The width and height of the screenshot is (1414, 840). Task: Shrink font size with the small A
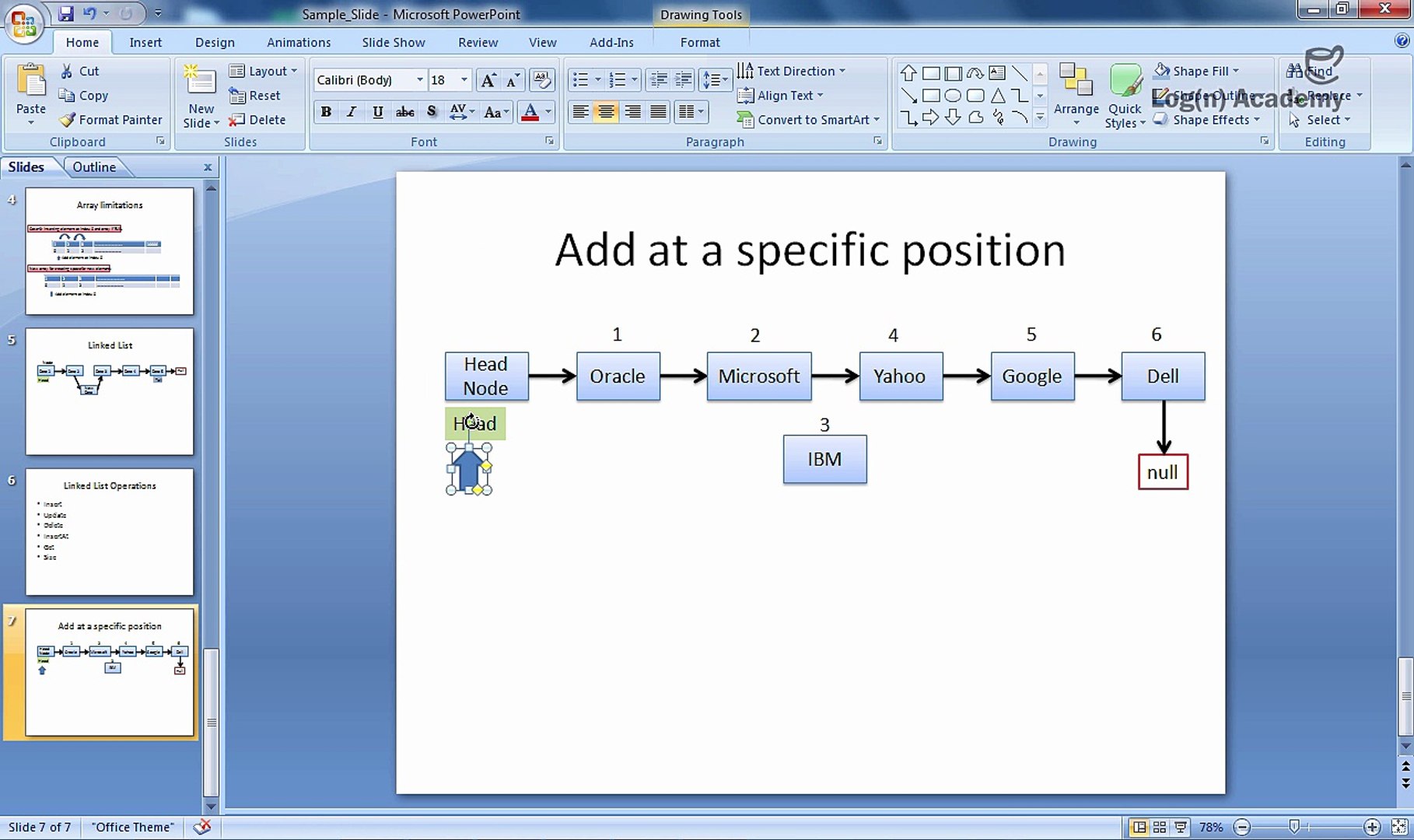click(513, 80)
